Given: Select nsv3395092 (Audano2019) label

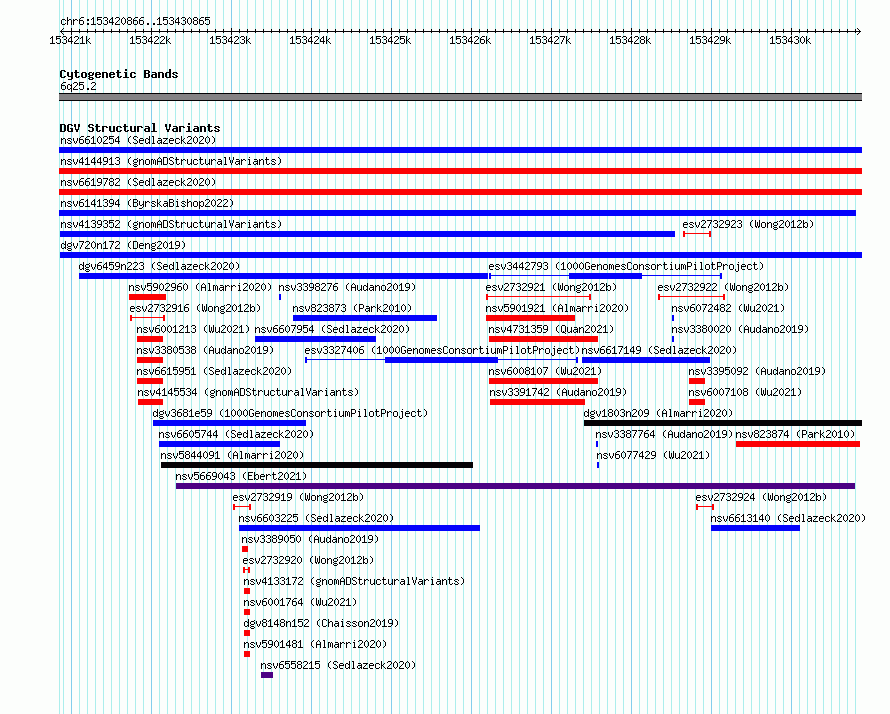Looking at the screenshot, I should tap(757, 371).
